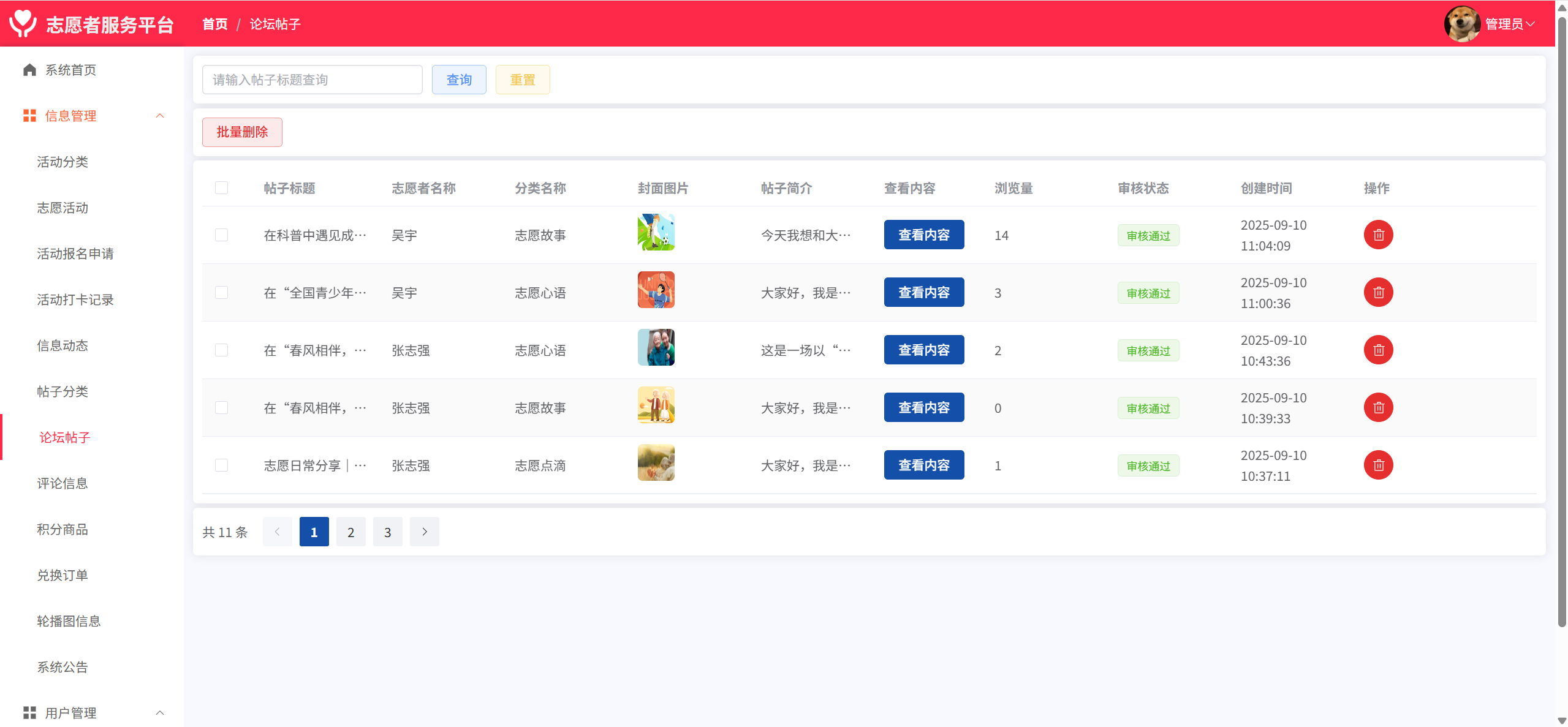Click the home icon beside 系统首页
The image size is (1568, 727).
coord(29,70)
